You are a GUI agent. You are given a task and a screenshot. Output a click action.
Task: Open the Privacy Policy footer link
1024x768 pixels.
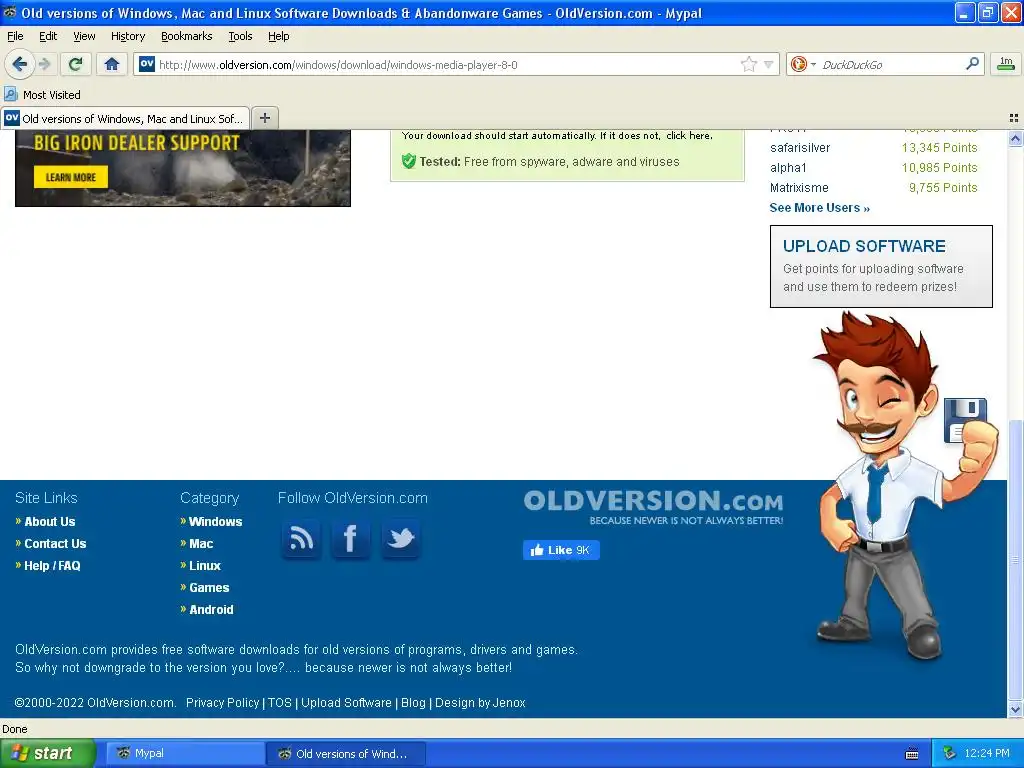(x=223, y=703)
